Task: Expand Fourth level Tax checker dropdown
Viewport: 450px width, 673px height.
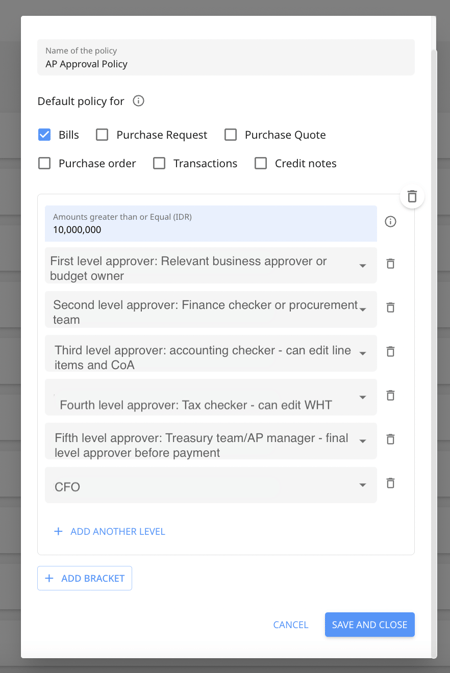Action: (211, 397)
